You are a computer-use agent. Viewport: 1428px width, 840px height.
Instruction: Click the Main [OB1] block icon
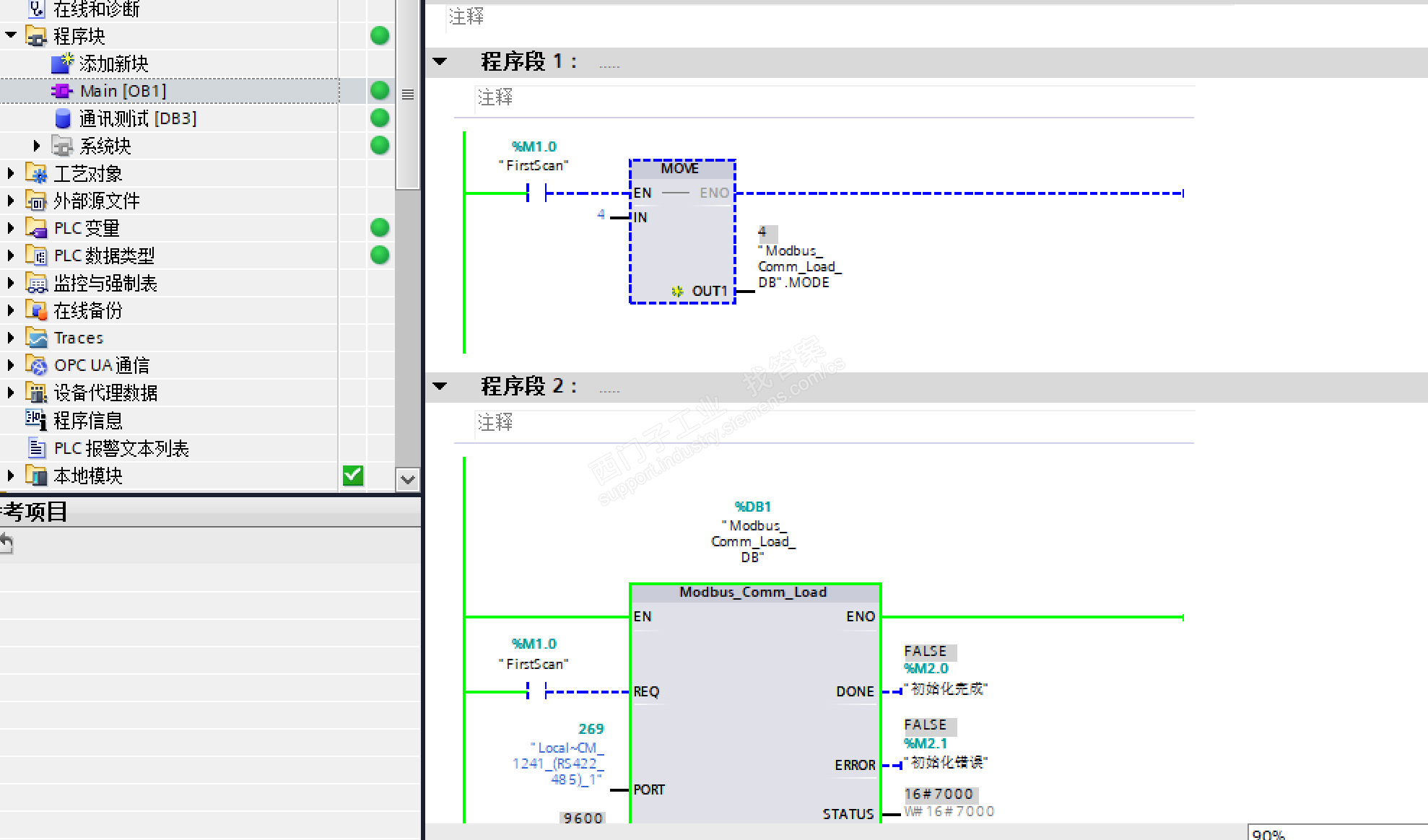tap(61, 91)
